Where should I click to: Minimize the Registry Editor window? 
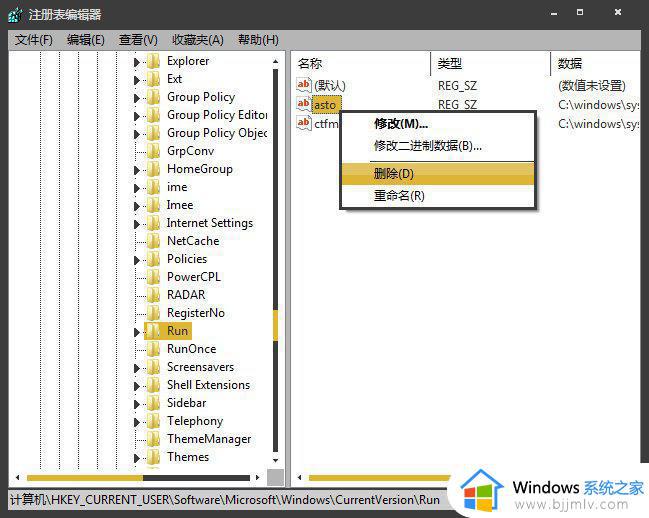point(554,13)
